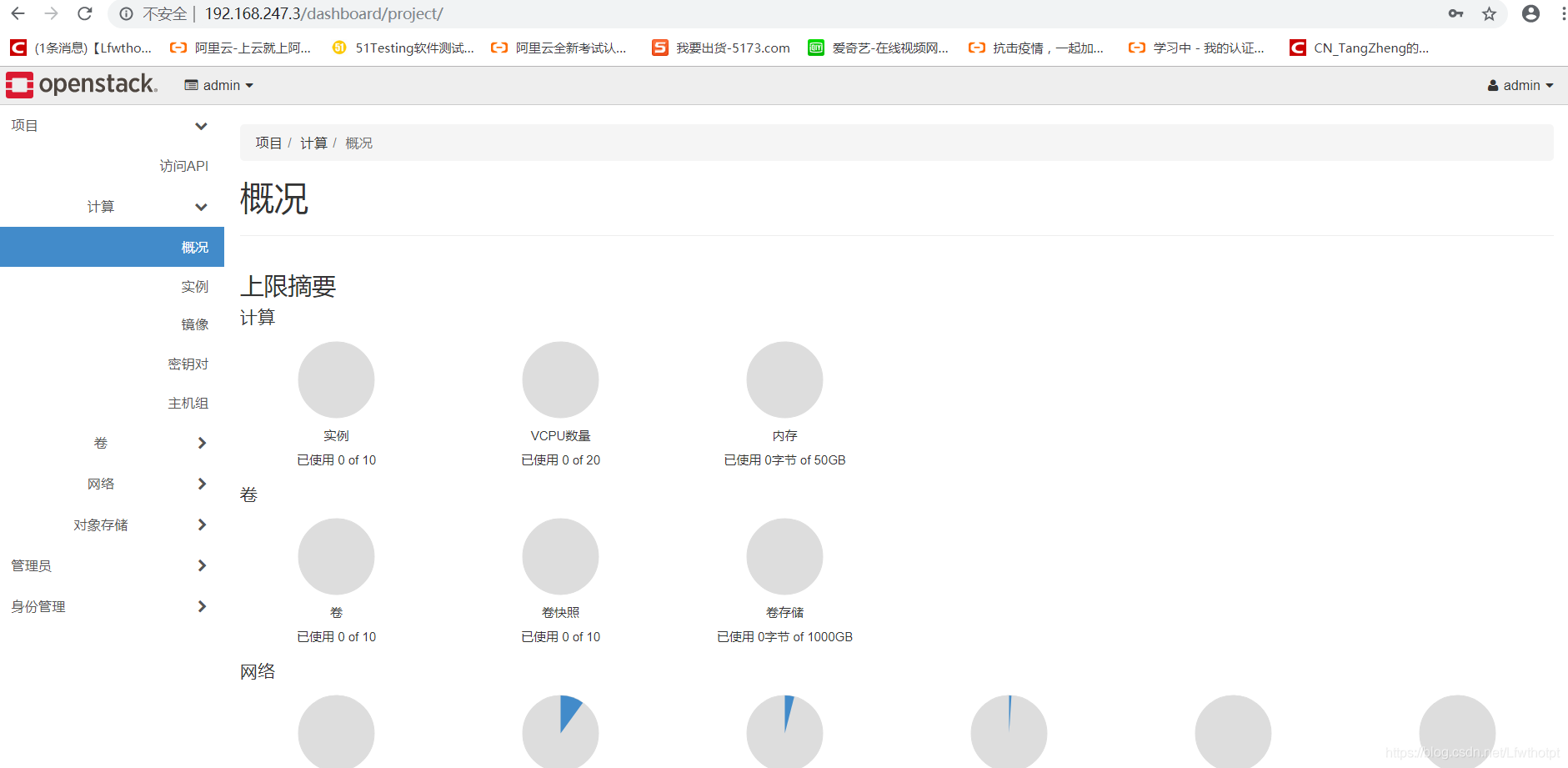This screenshot has width=1568, height=768.
Task: Click the not-secure site info icon
Action: (x=126, y=14)
